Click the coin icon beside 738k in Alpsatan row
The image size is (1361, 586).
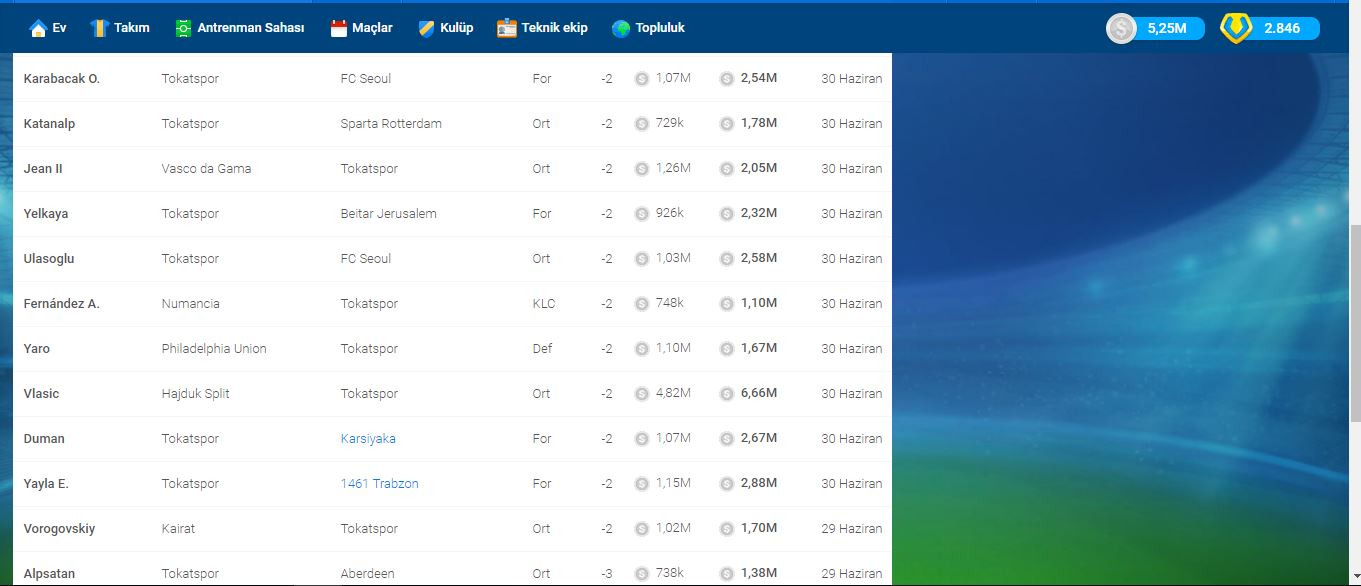642,573
